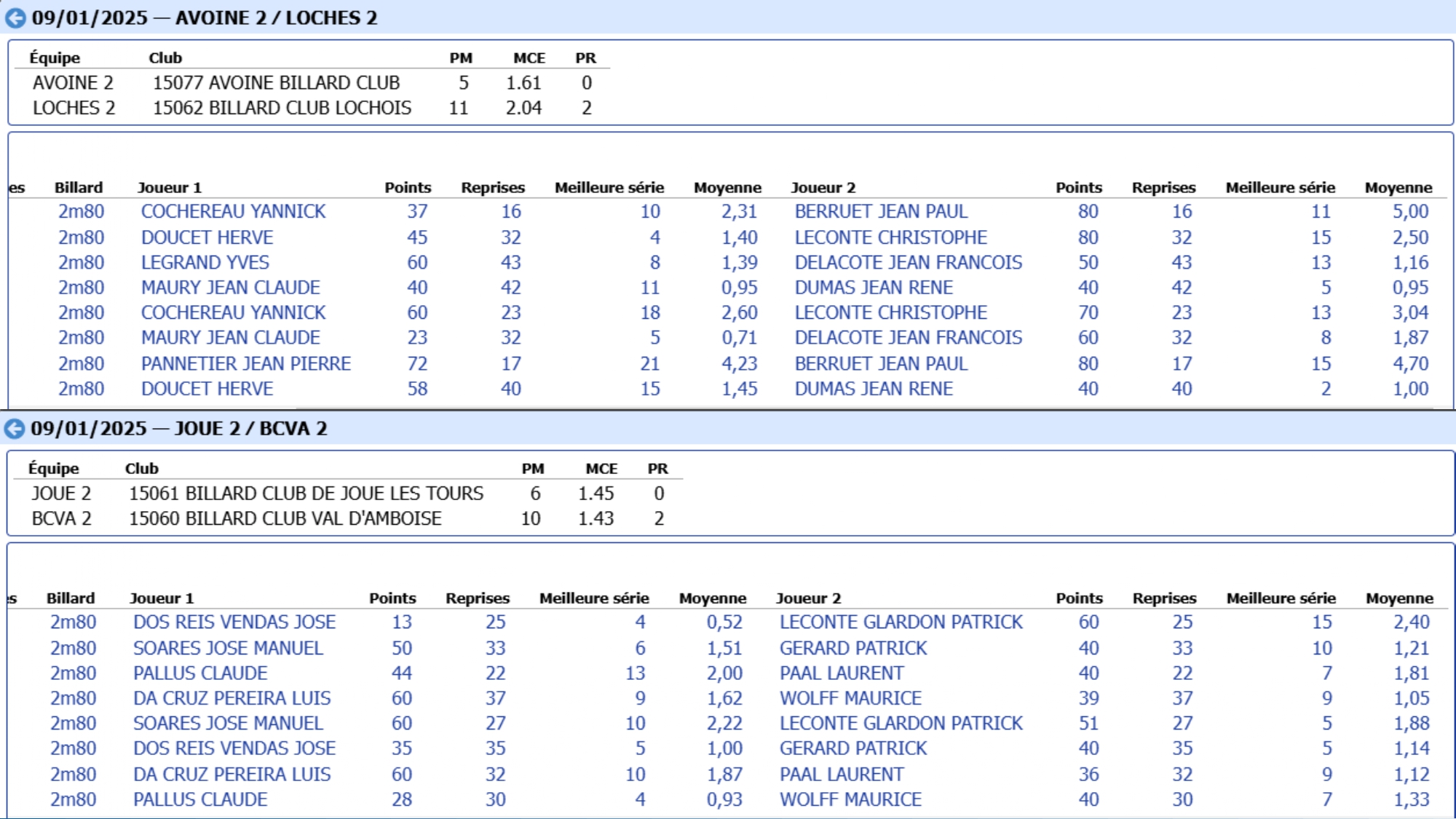Click PALLUS CLAUDE in row with 44 points
Image resolution: width=1456 pixels, height=819 pixels.
[x=199, y=673]
